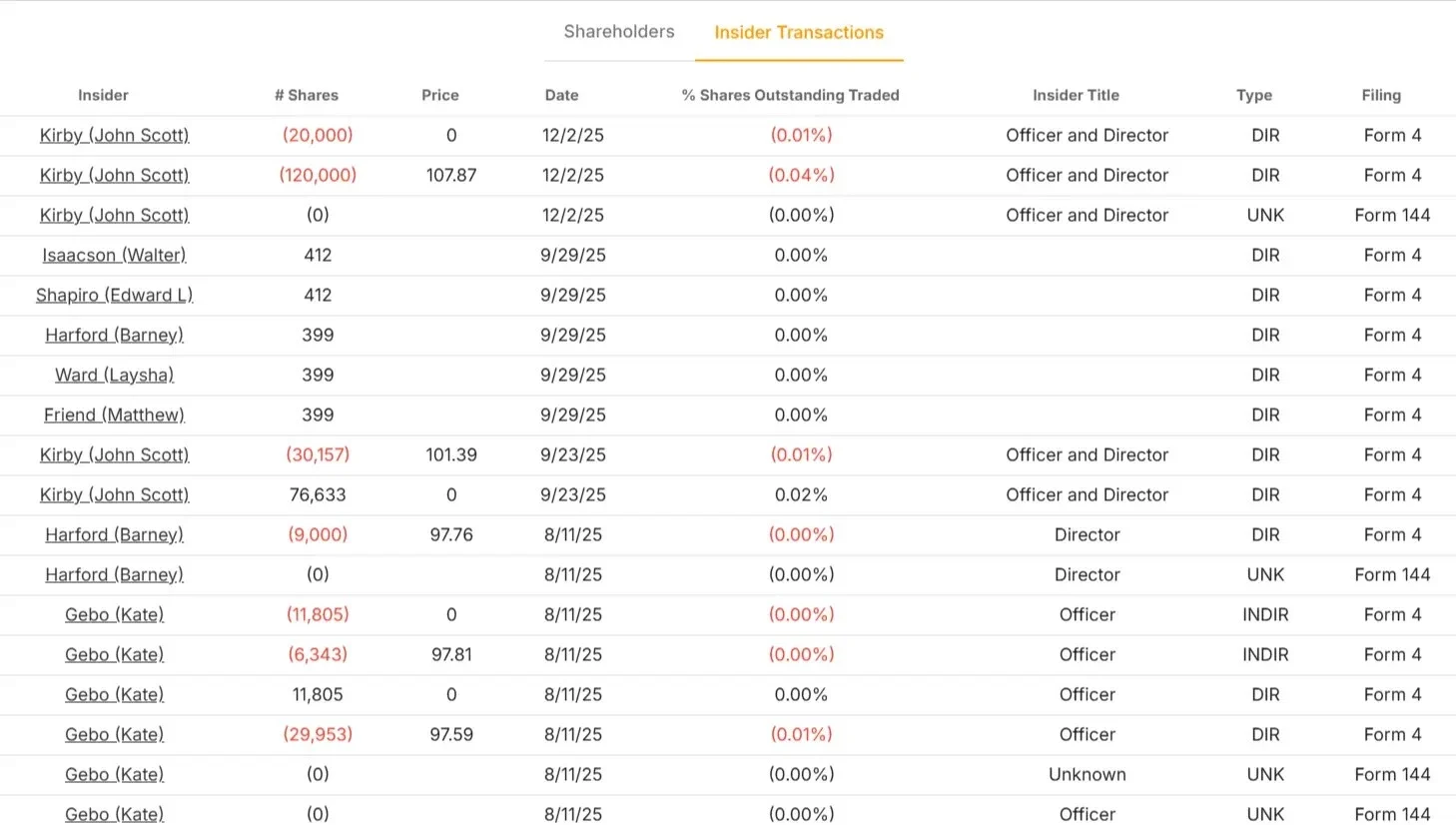Open Shapiro (Edward L) insider profile
The width and height of the screenshot is (1456, 825).
tap(114, 295)
